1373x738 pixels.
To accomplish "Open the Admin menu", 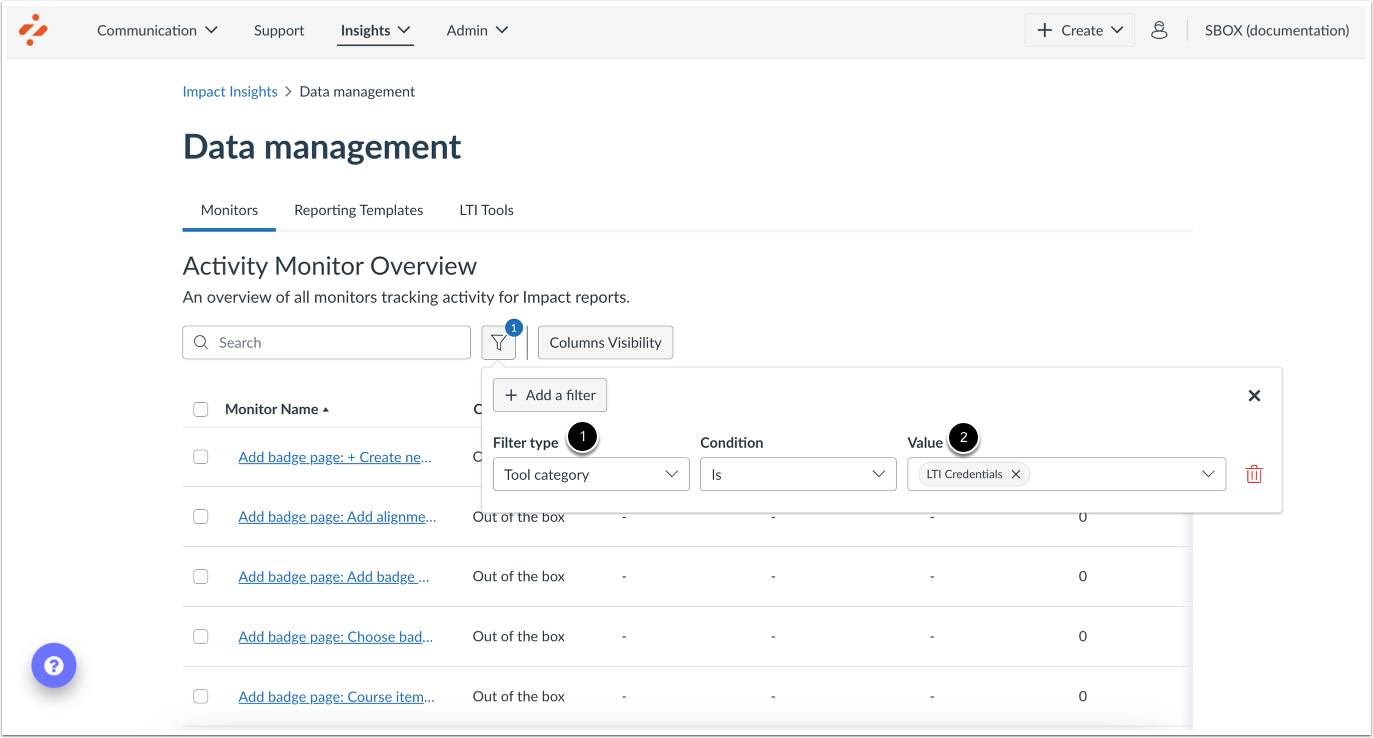I will tap(477, 30).
